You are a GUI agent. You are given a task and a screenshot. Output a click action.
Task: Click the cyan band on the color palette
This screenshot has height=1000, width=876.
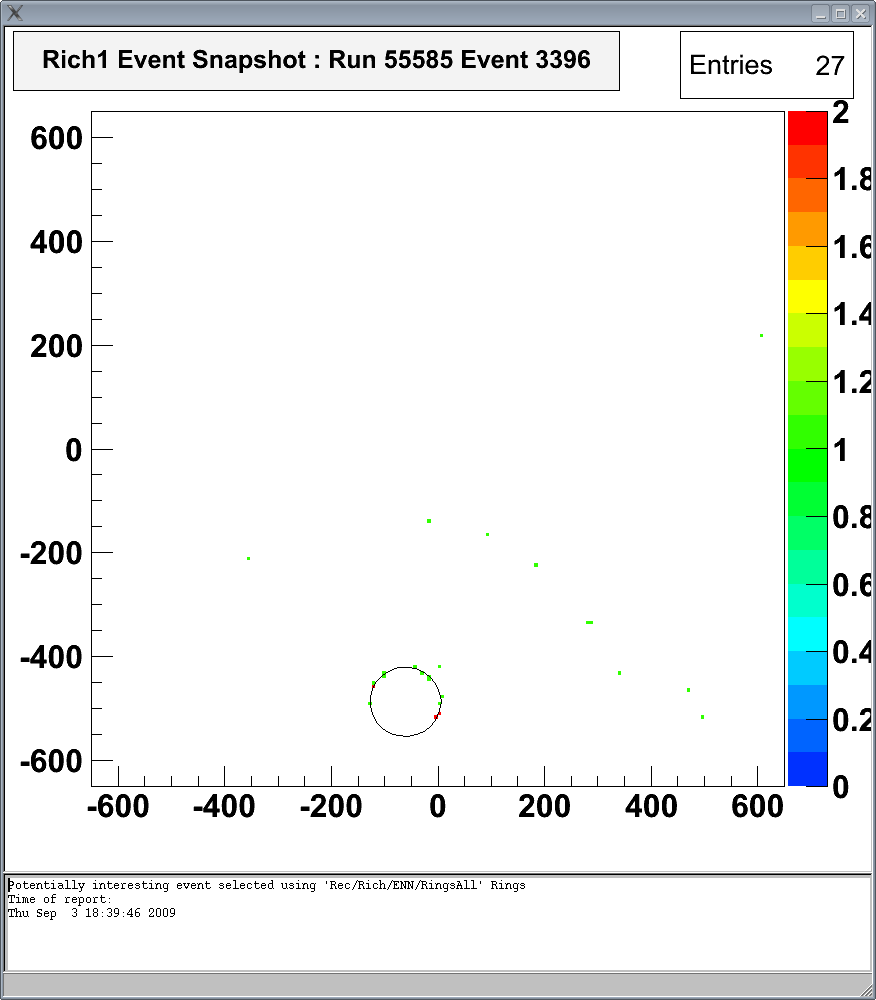807,633
